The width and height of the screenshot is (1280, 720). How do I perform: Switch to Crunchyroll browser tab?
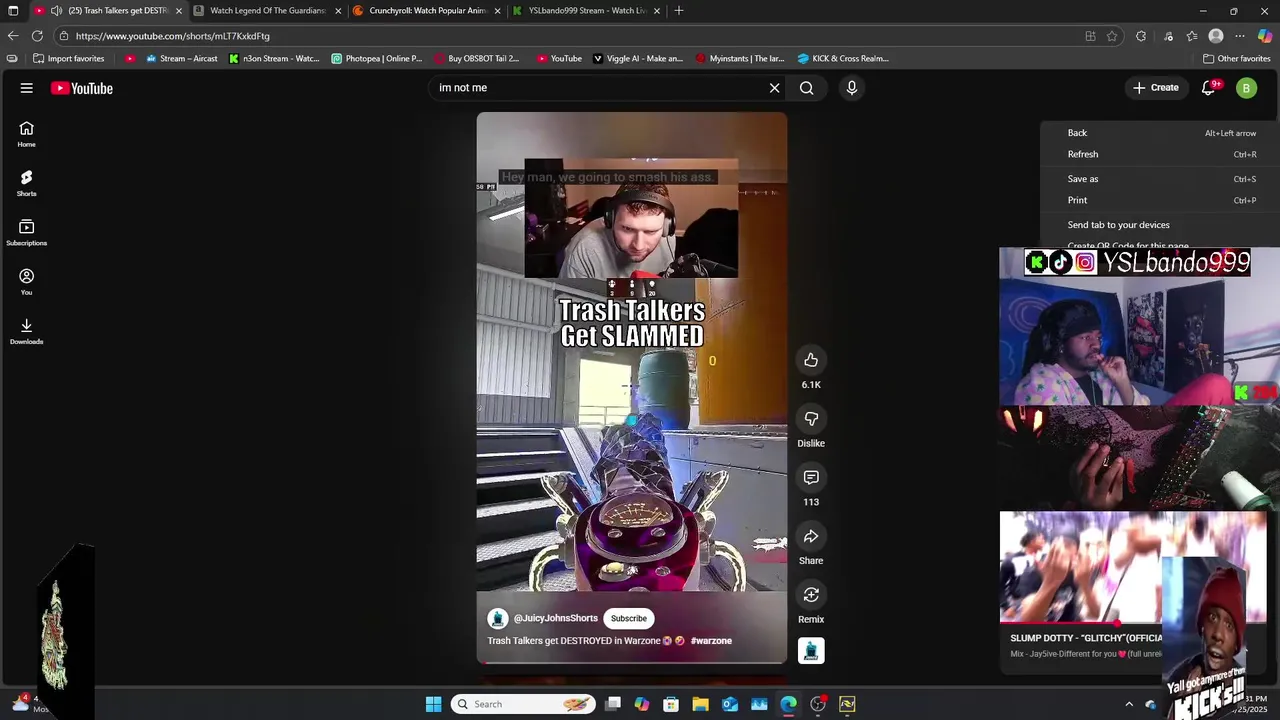425,11
